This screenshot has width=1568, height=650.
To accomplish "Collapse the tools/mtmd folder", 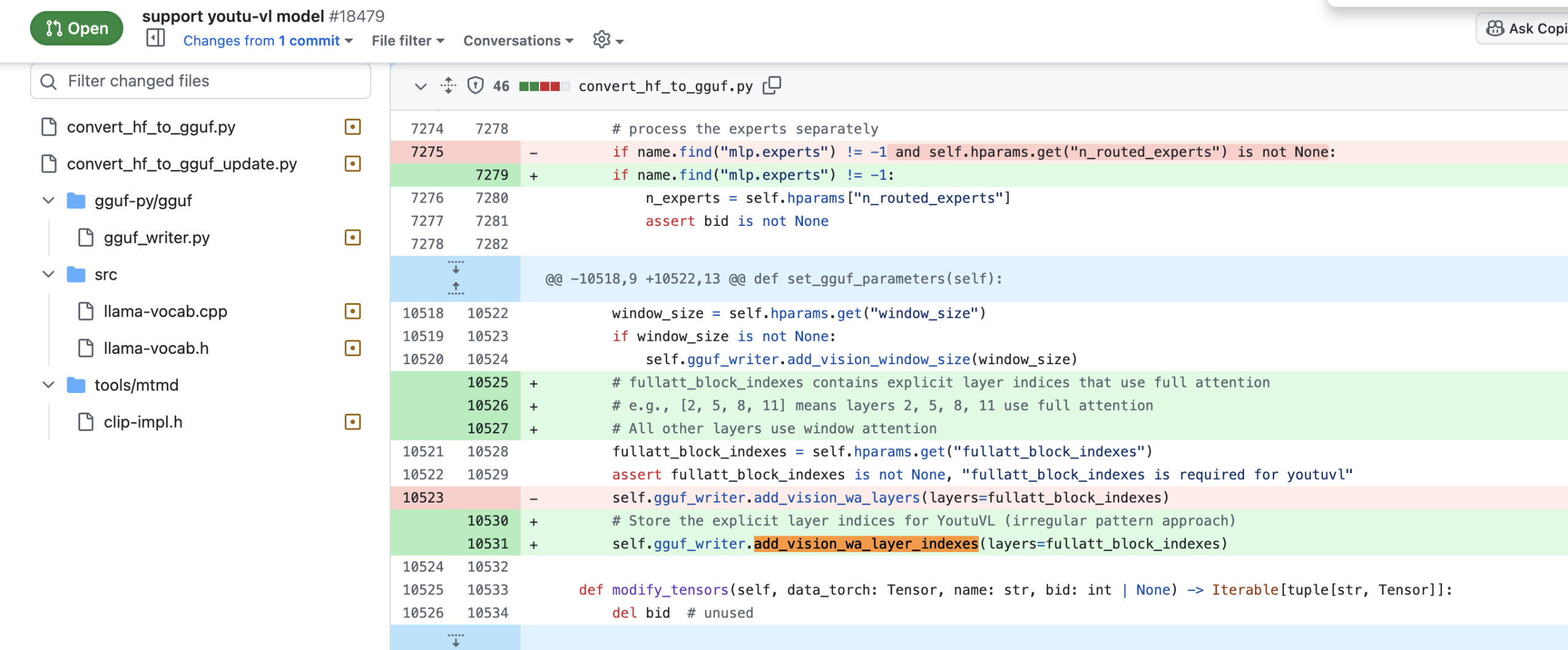I will click(48, 385).
